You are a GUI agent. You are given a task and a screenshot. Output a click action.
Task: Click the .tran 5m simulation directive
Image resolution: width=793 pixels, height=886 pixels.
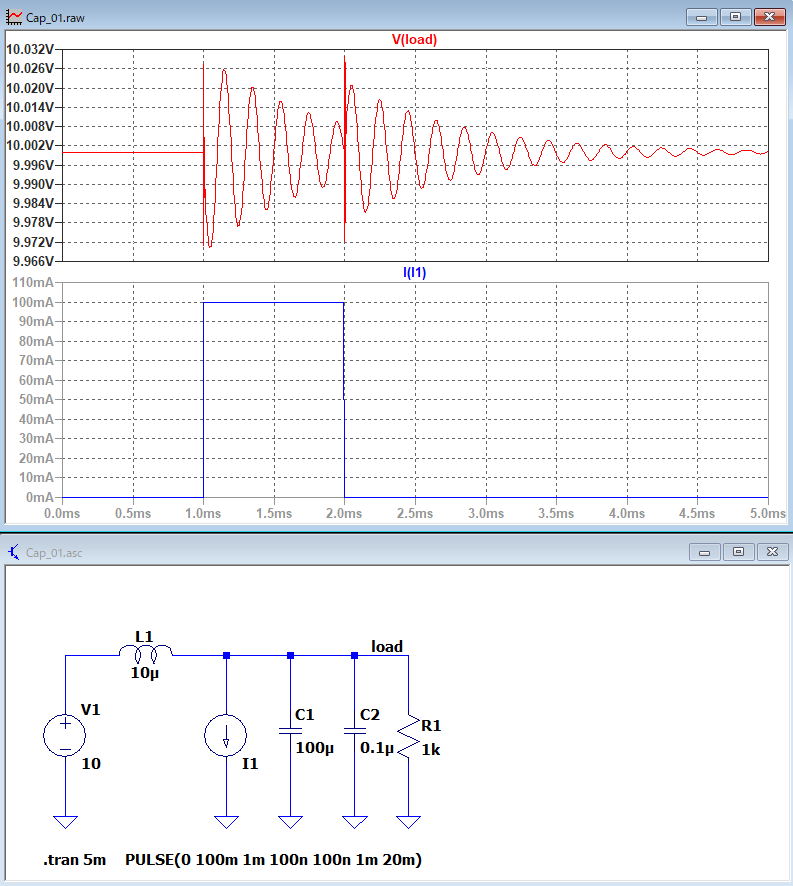74,860
